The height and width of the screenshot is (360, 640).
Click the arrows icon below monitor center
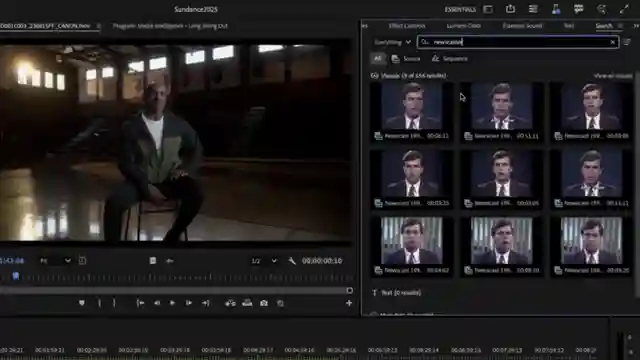pyautogui.click(x=170, y=260)
